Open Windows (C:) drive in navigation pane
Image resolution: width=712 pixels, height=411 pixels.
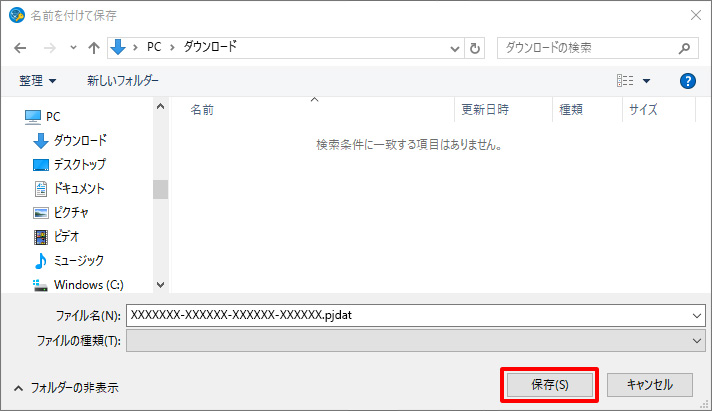click(78, 285)
